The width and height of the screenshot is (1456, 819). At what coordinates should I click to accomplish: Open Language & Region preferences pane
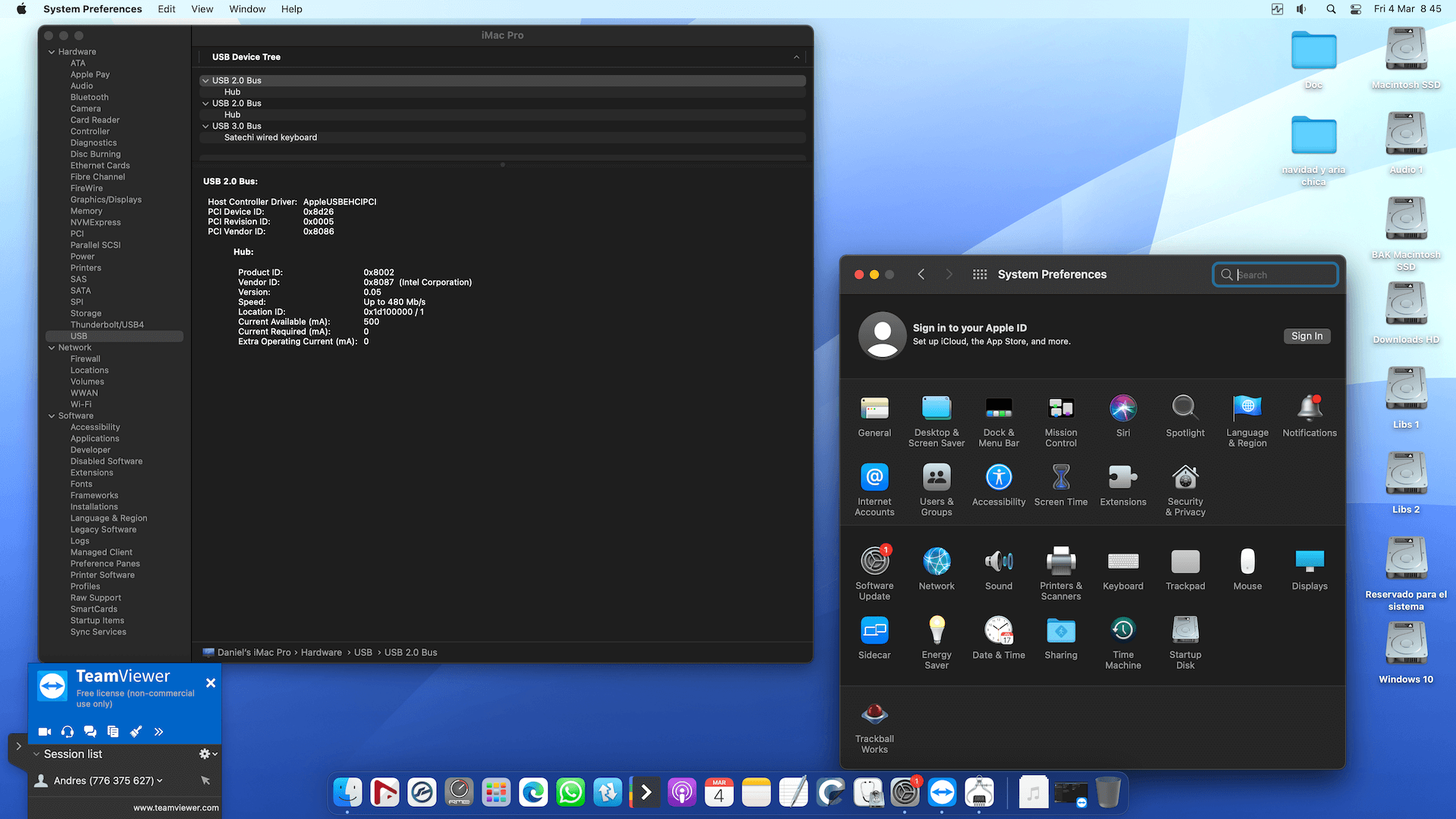[1247, 421]
